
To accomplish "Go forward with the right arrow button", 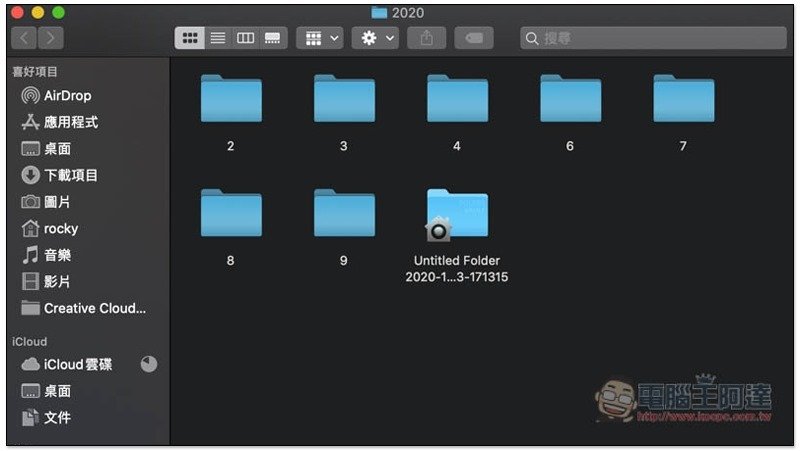I will pos(50,38).
